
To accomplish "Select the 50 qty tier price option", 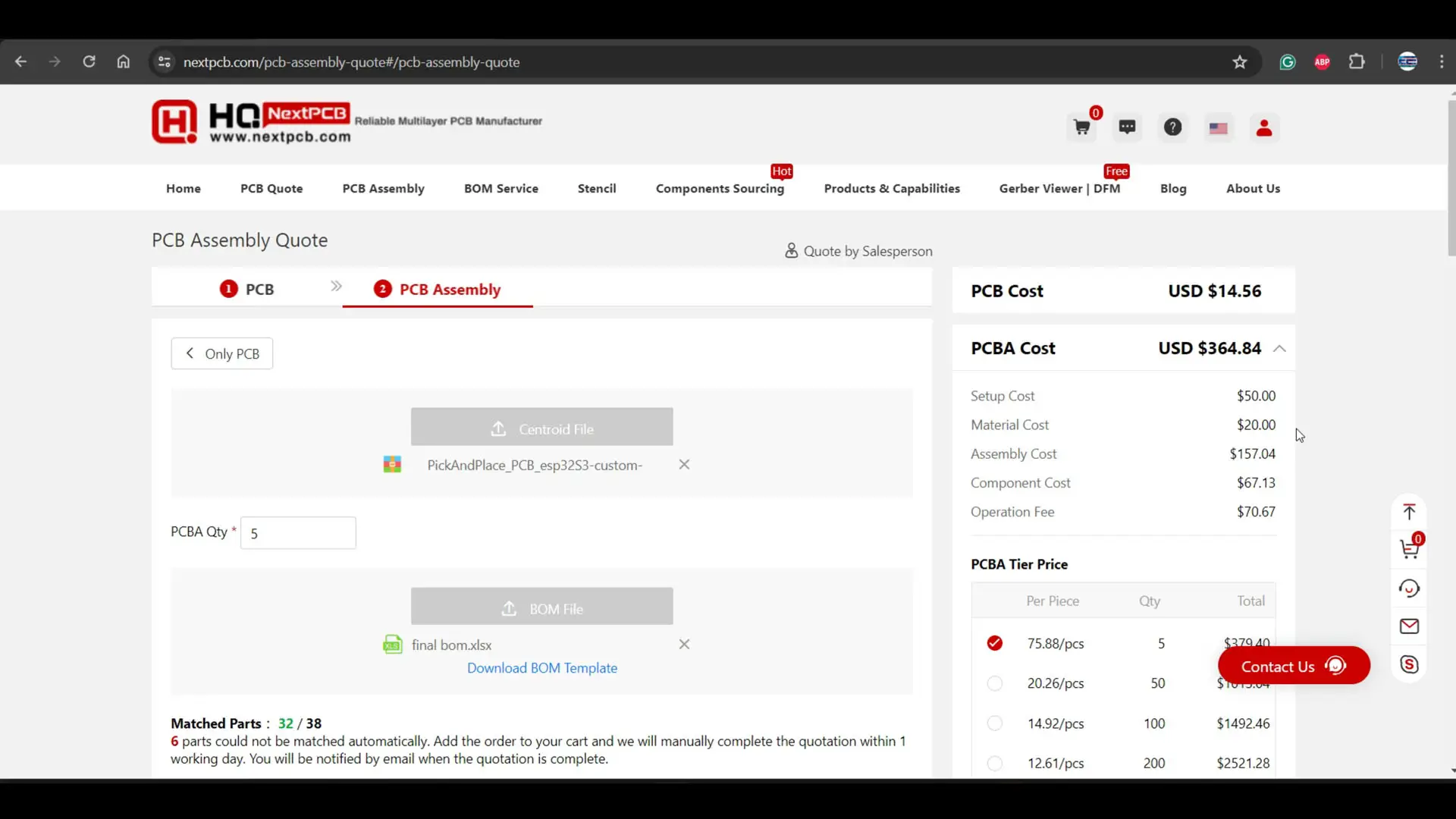I will pos(995,683).
